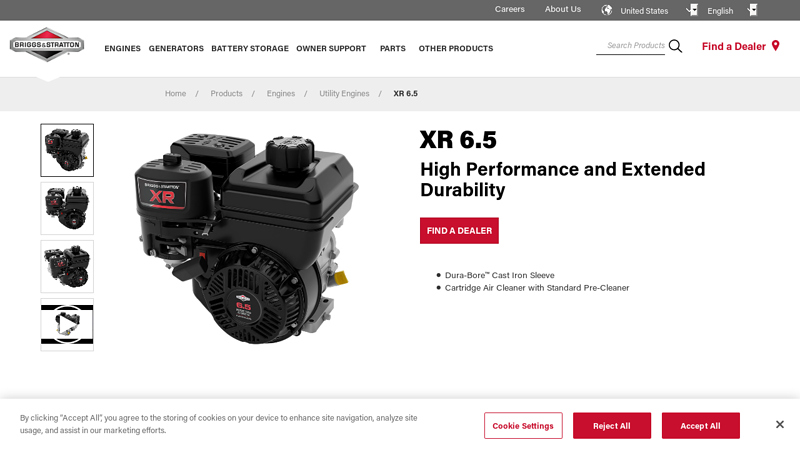The height and width of the screenshot is (450, 800).
Task: Open the United States country selector
Action: pyautogui.click(x=644, y=11)
